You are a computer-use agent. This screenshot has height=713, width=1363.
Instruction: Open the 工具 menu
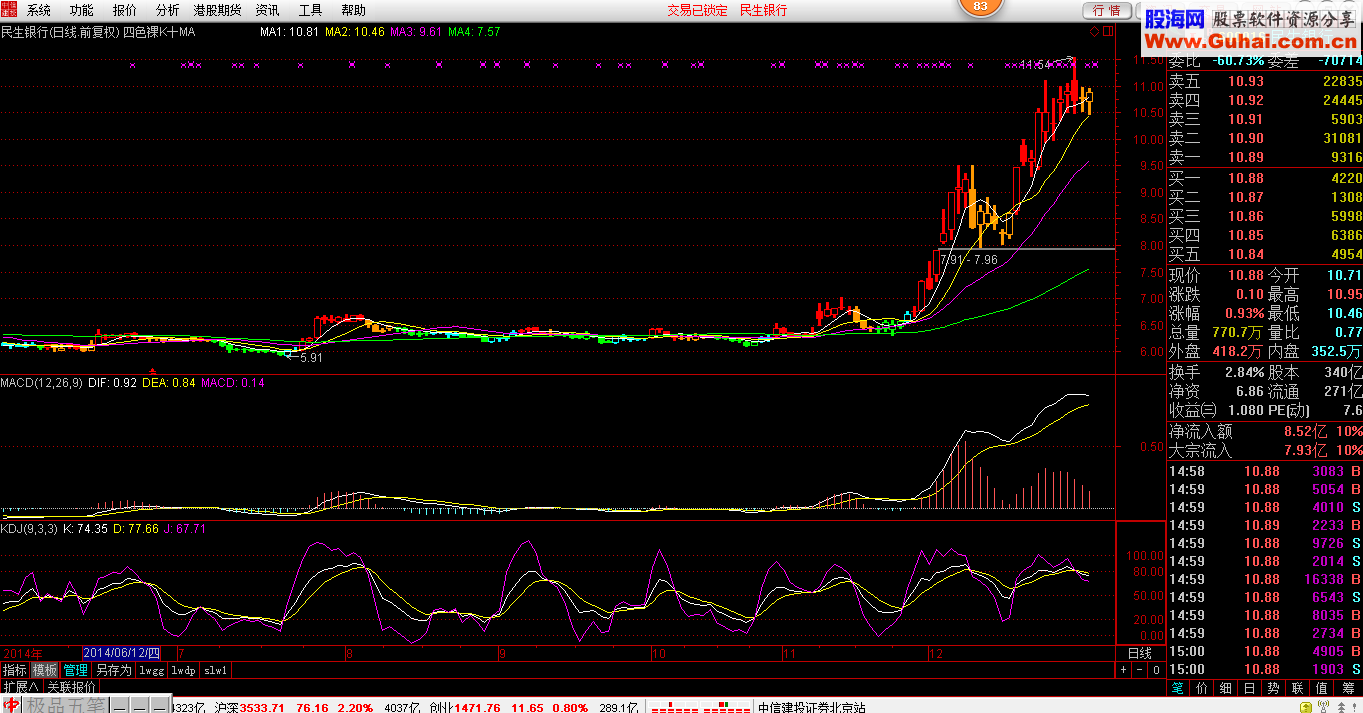(310, 10)
